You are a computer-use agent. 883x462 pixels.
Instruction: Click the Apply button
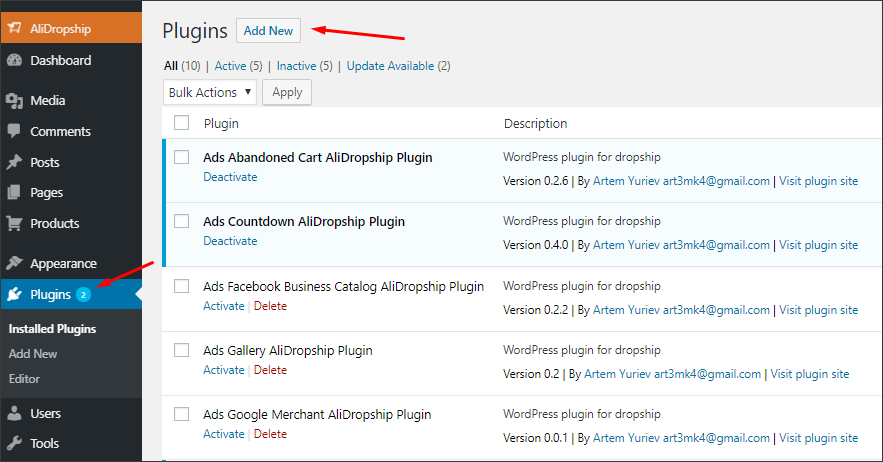pyautogui.click(x=287, y=92)
